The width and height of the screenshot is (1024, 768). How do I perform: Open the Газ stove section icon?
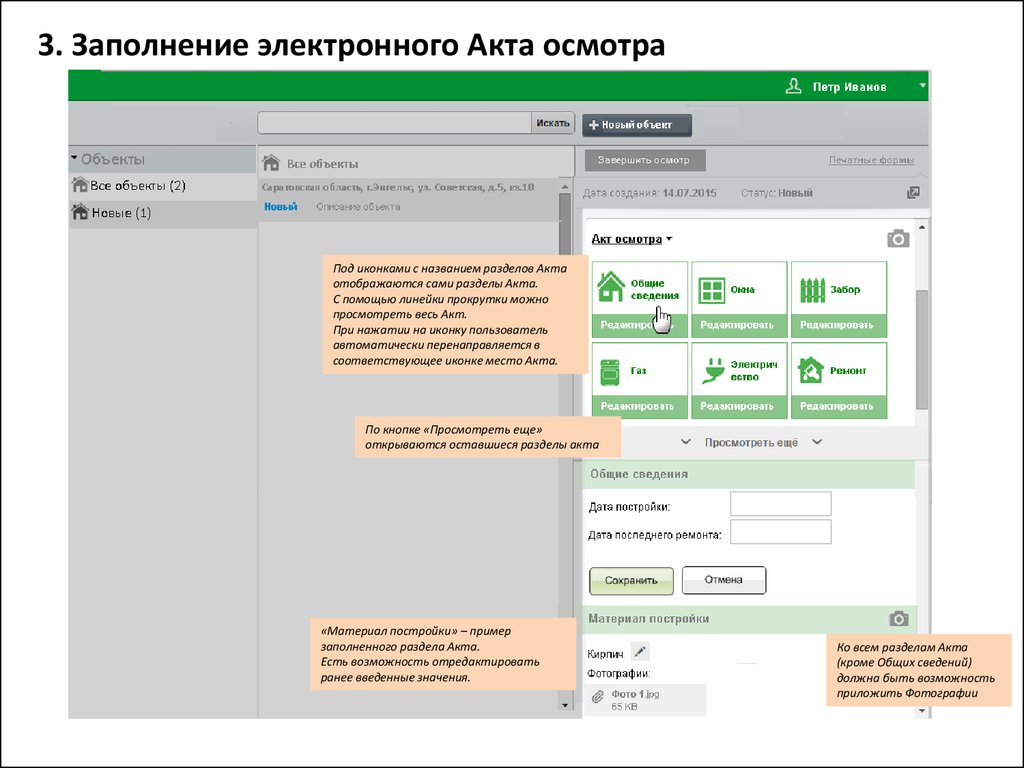(610, 371)
